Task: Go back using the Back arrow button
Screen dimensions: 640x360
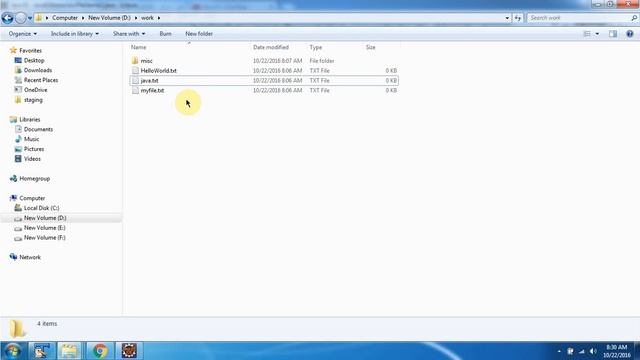Action: pyautogui.click(x=7, y=18)
